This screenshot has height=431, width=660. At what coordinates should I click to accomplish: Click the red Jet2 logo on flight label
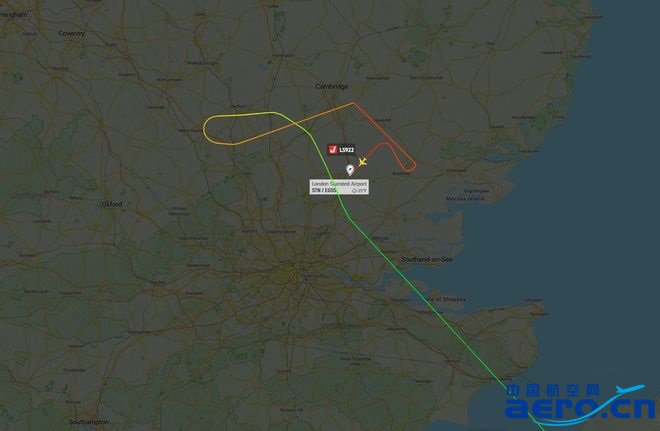(x=333, y=149)
